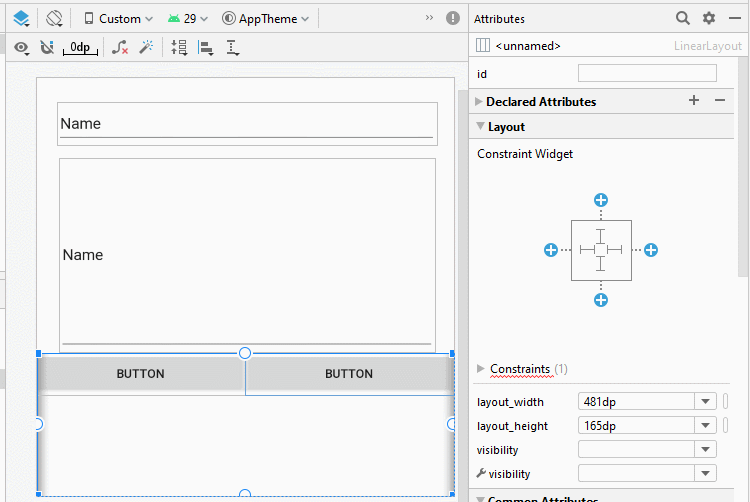Click the Infer Constraints magic wand
The width and height of the screenshot is (750, 502).
(146, 47)
